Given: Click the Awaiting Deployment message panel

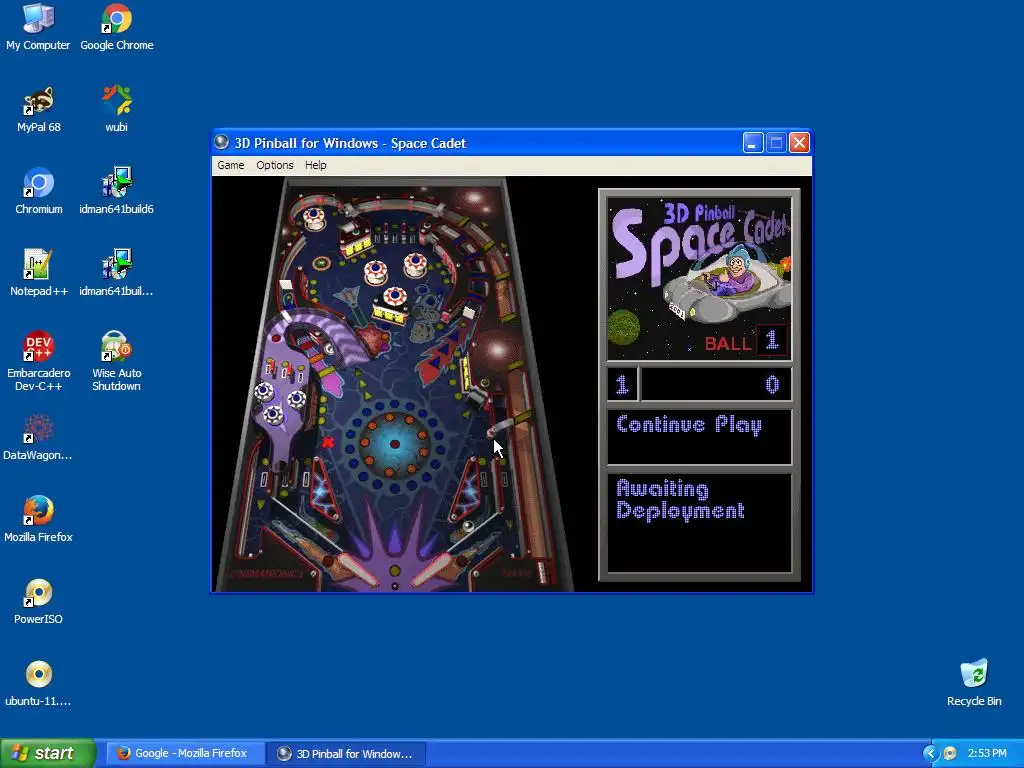Looking at the screenshot, I should [699, 522].
